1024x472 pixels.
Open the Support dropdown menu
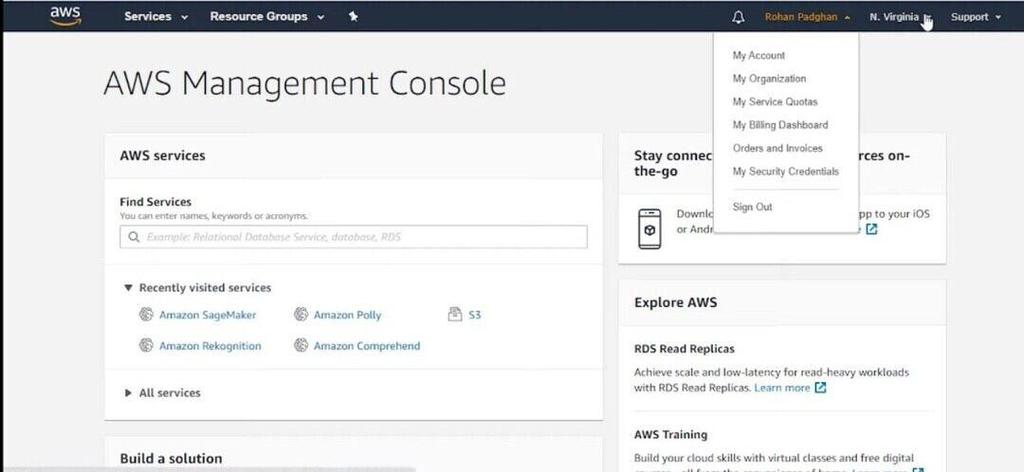[975, 17]
